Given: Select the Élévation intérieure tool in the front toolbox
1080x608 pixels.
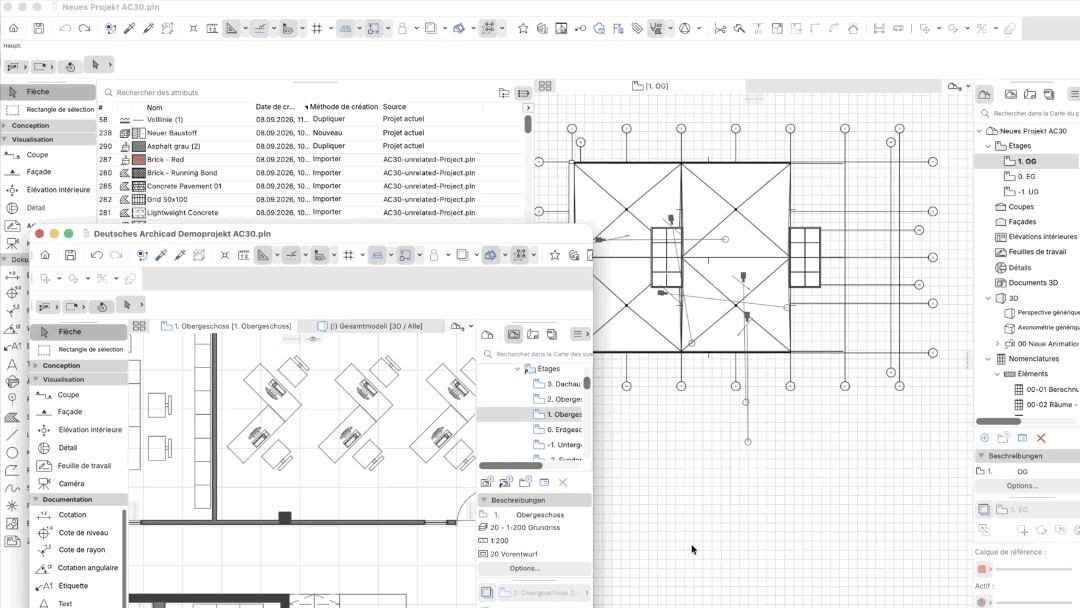Looking at the screenshot, I should pos(90,430).
